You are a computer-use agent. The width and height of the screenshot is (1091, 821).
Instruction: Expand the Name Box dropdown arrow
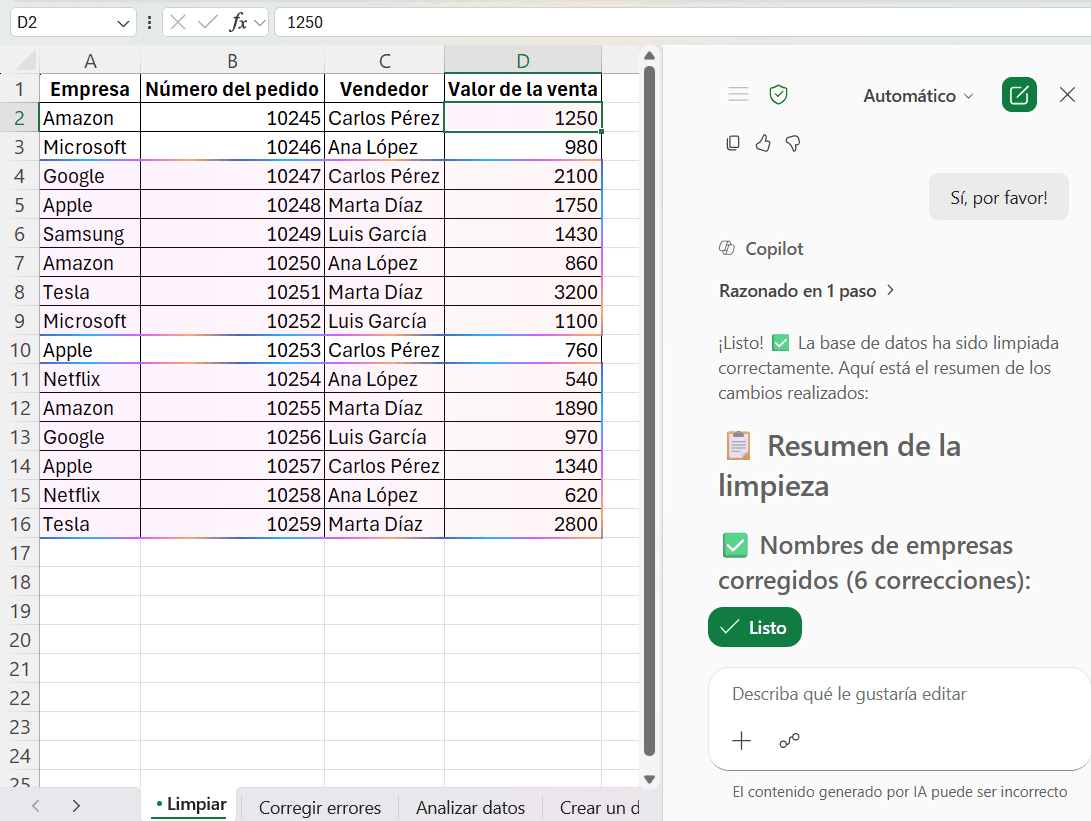tap(123, 23)
